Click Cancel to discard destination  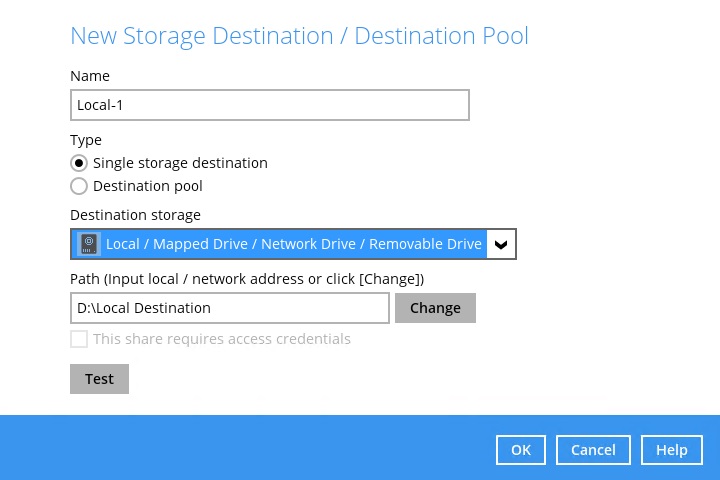tap(593, 450)
